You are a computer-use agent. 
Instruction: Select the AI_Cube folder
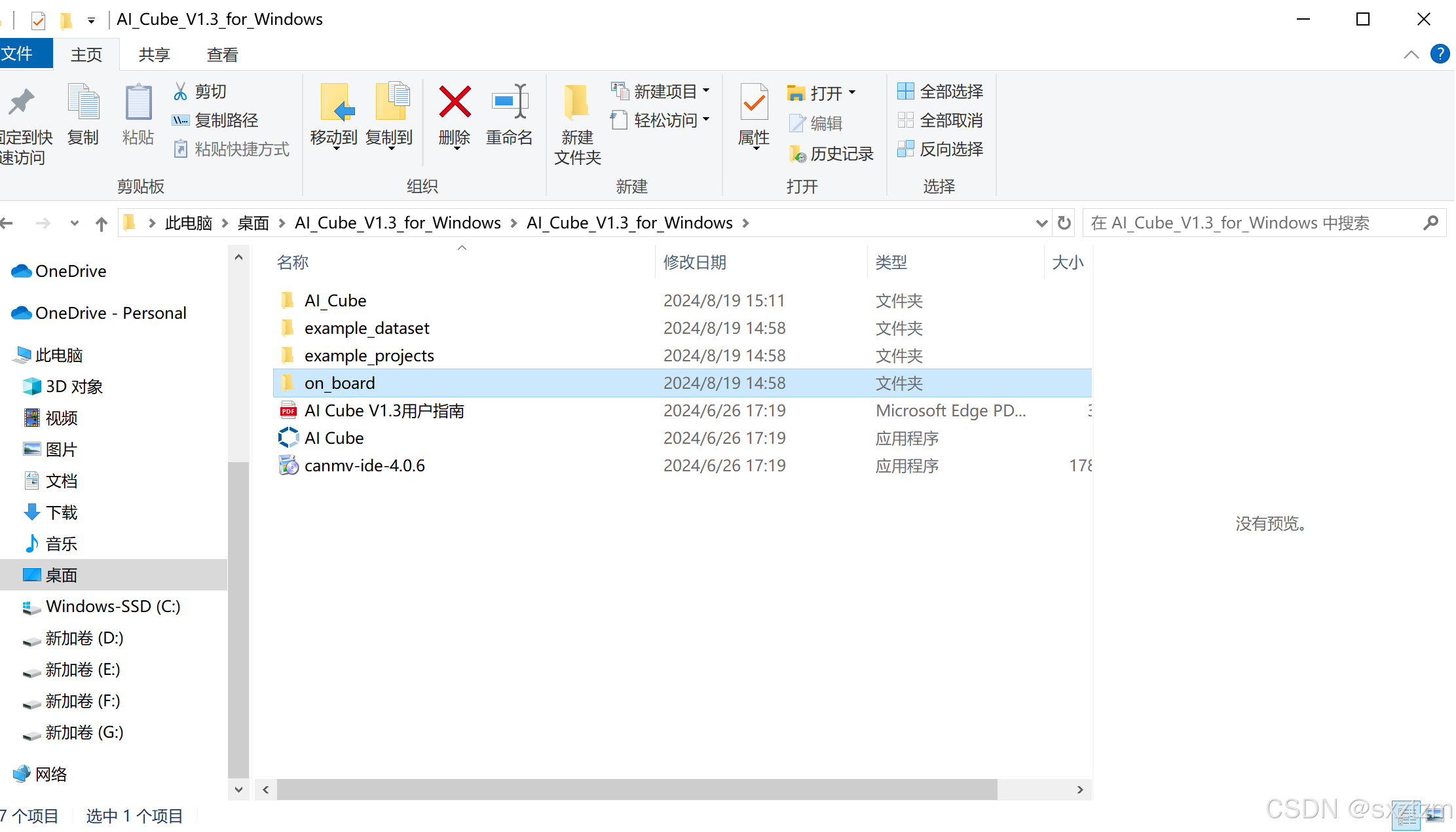682,300
